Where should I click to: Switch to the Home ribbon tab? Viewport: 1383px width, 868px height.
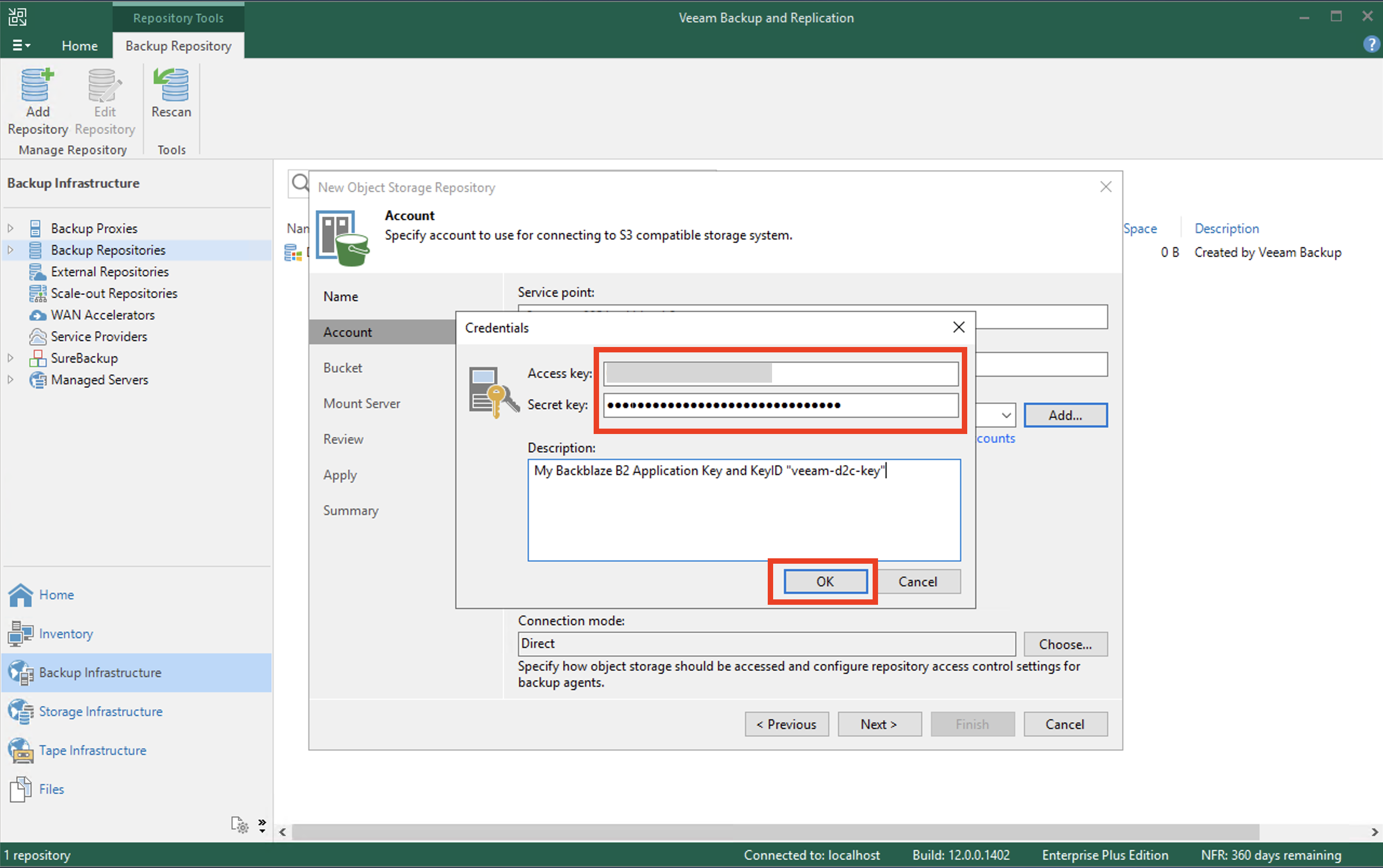tap(79, 46)
